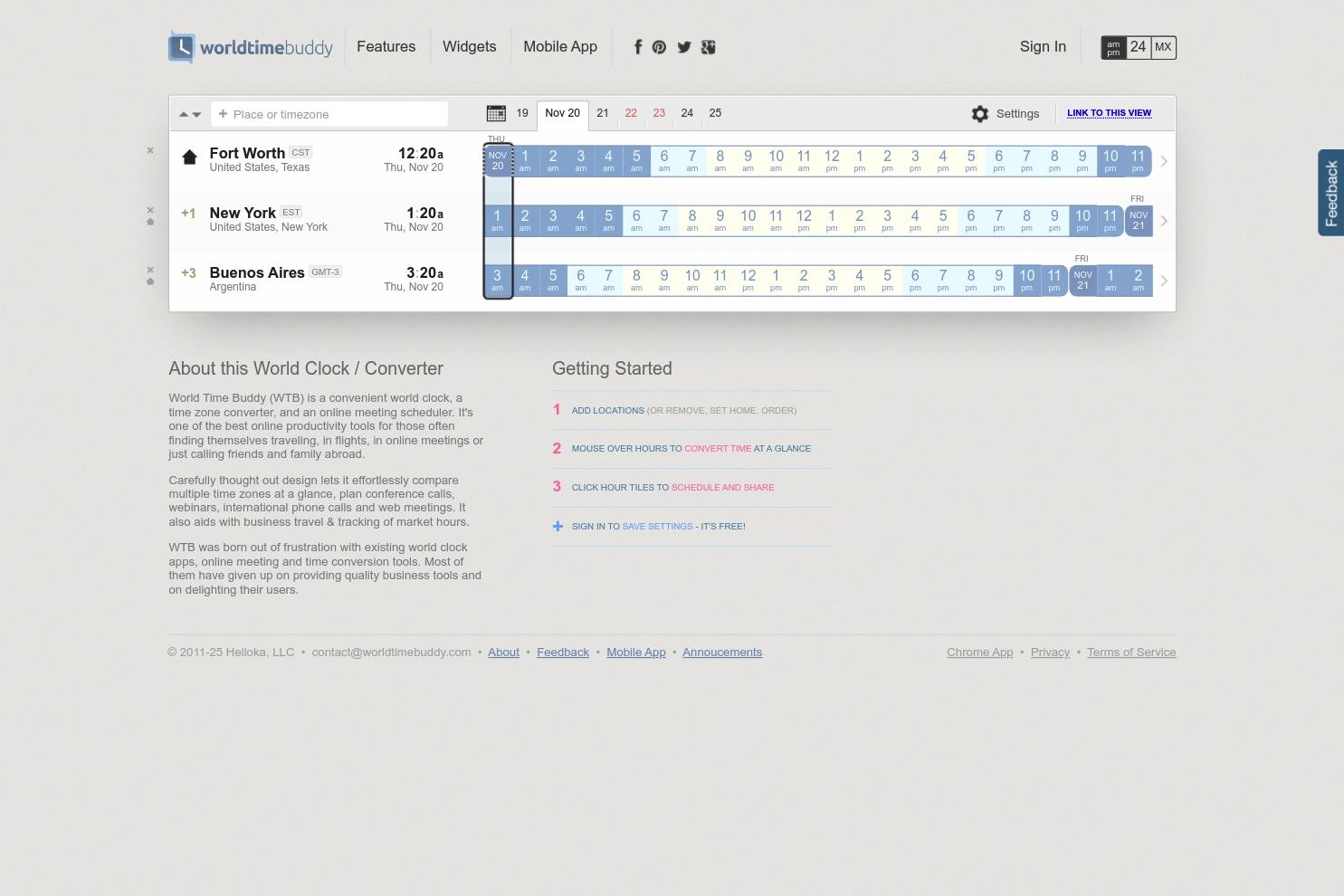The height and width of the screenshot is (896, 1344).
Task: Open the Widgets menu item
Action: coord(469,47)
